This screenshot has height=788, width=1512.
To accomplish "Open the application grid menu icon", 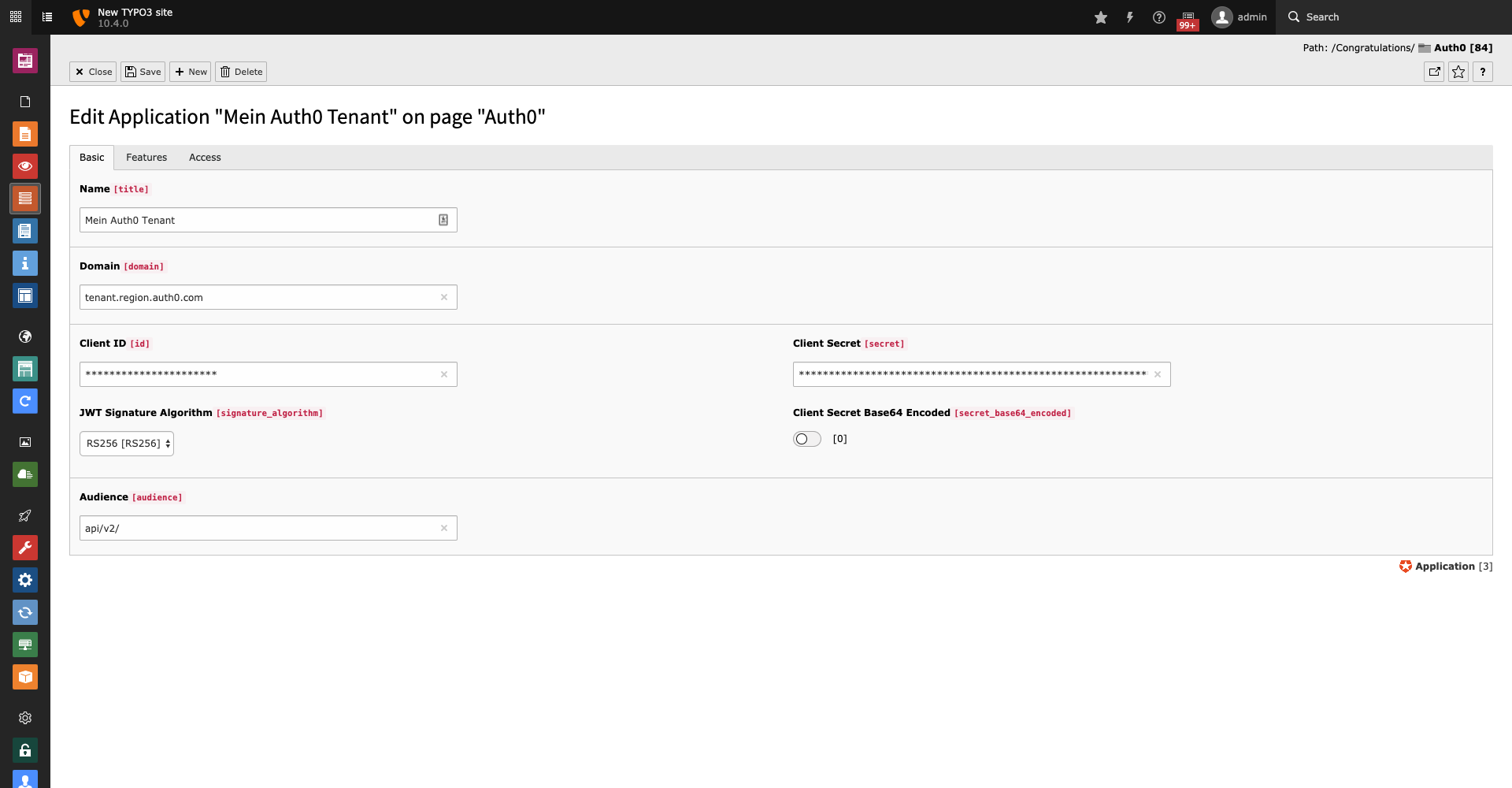I will pos(16,17).
